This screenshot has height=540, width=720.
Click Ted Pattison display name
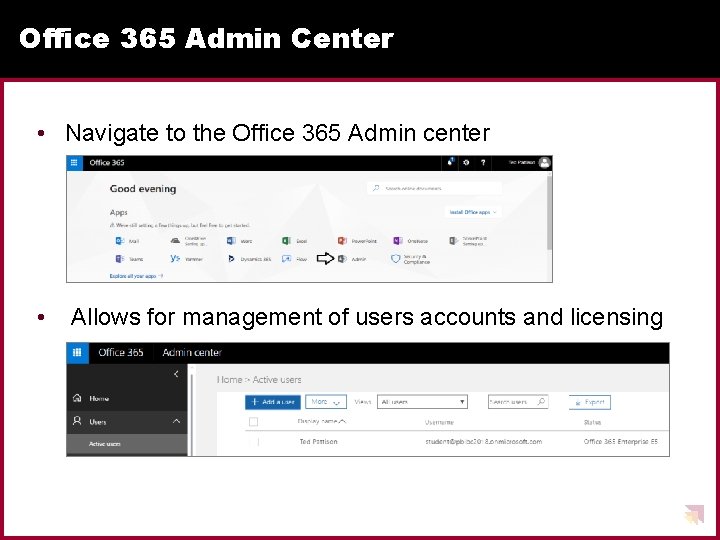coord(318,441)
